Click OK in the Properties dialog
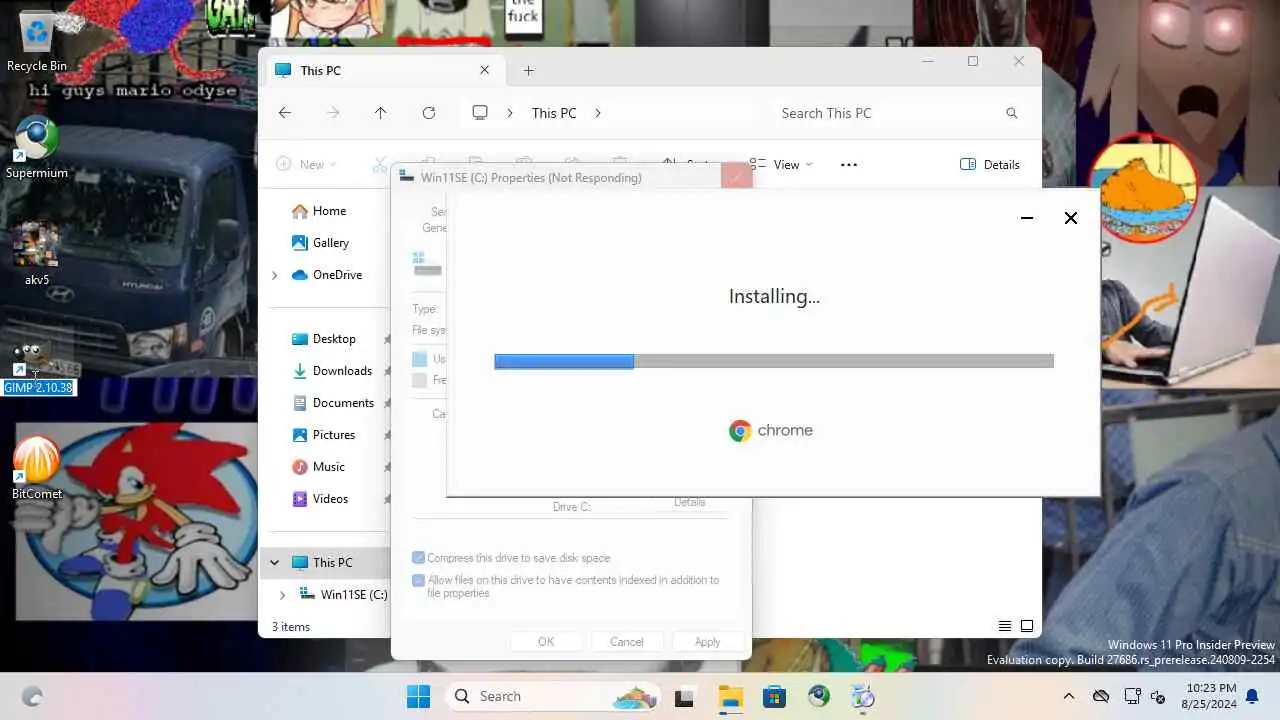This screenshot has height=720, width=1280. tap(546, 642)
